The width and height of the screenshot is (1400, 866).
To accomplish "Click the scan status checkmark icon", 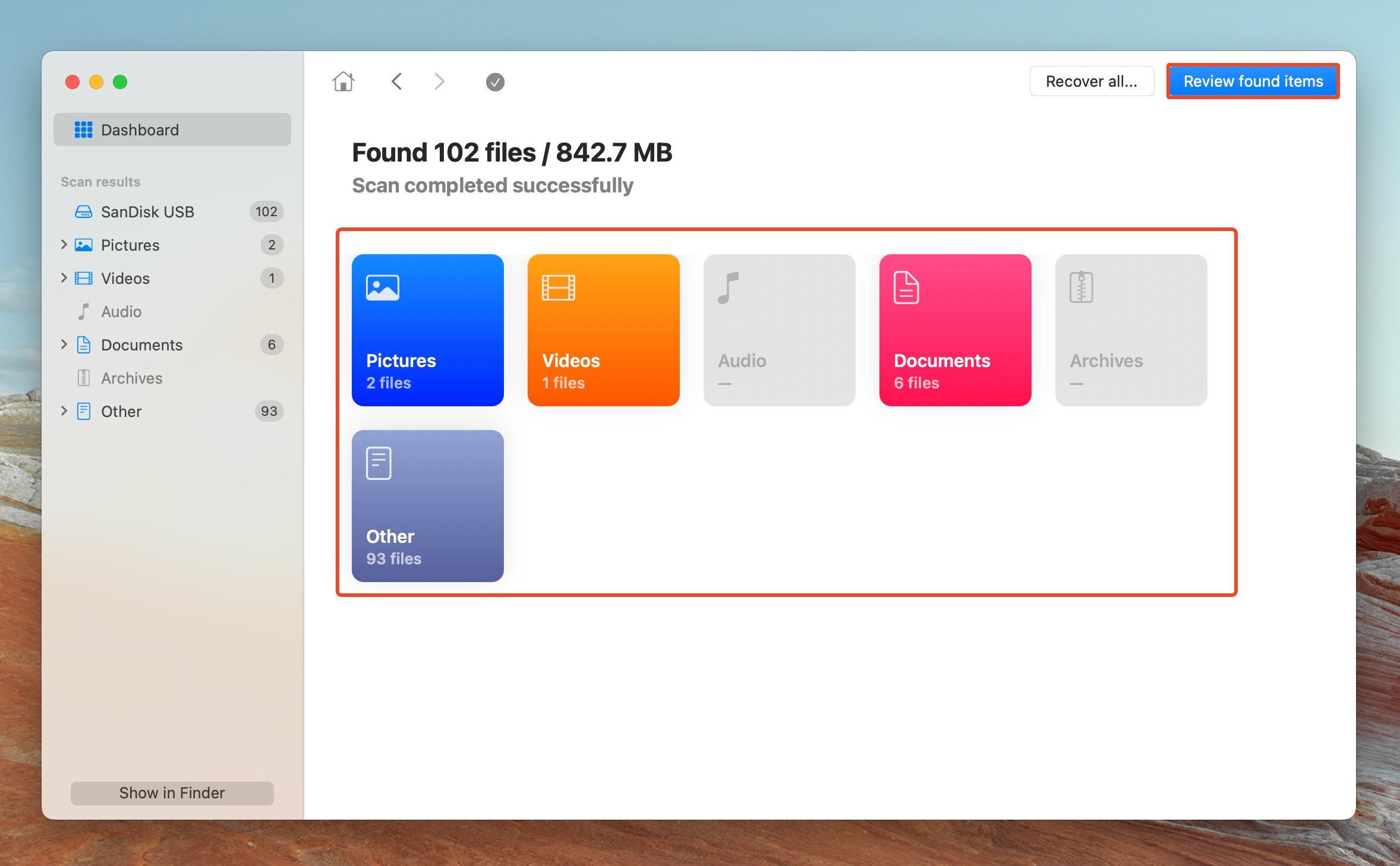I will click(495, 82).
